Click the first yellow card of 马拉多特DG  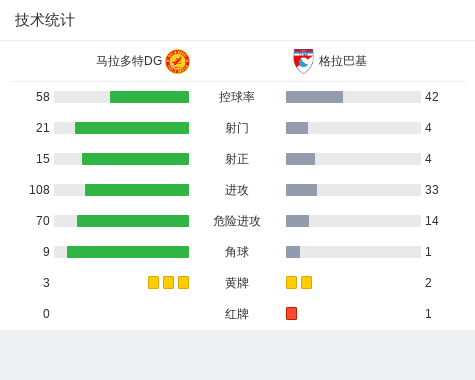point(153,283)
